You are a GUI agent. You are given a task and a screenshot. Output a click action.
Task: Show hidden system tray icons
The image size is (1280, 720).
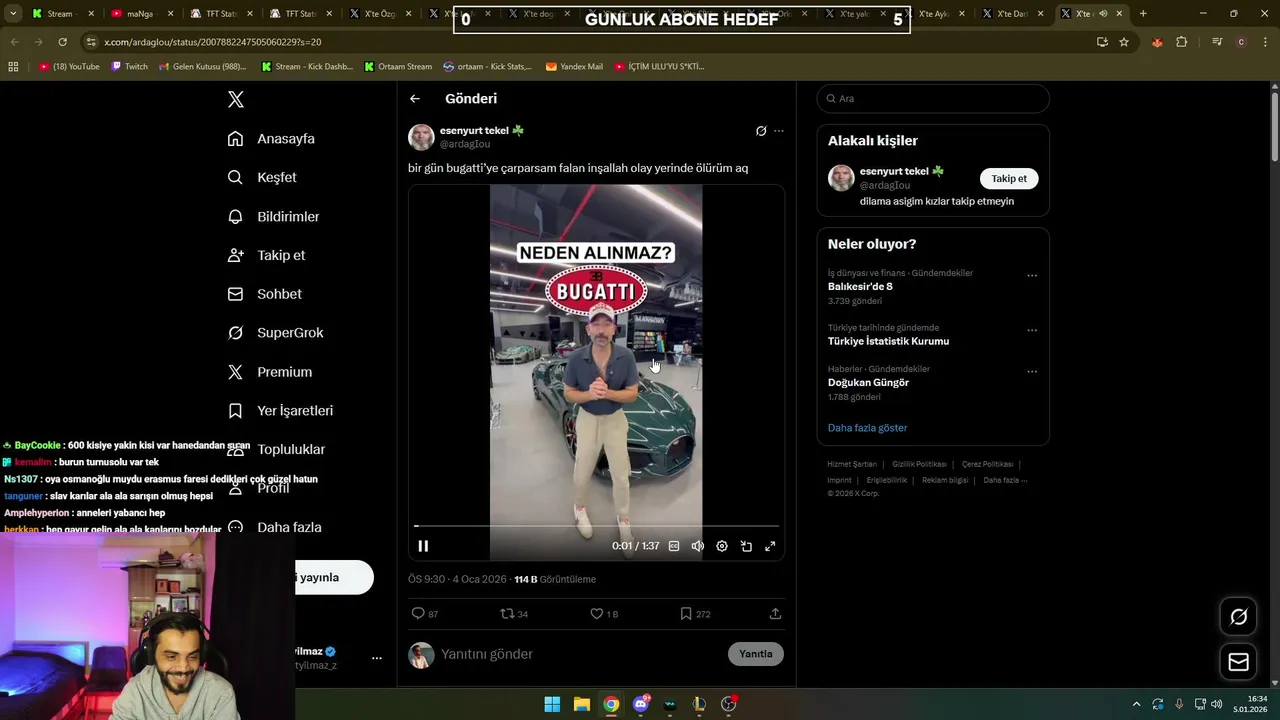click(x=1136, y=704)
